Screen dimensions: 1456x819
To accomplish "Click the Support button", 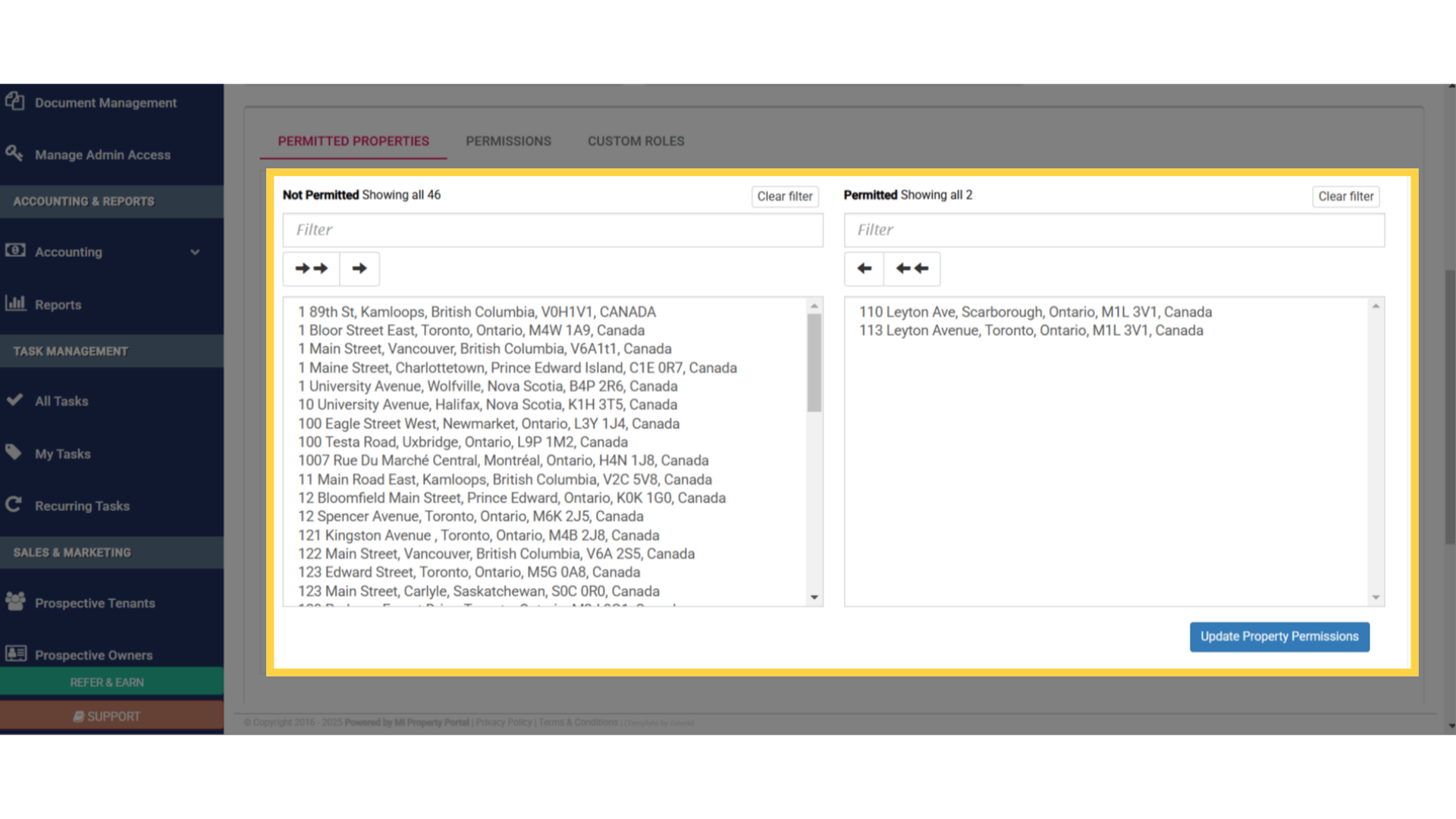I will [x=111, y=716].
